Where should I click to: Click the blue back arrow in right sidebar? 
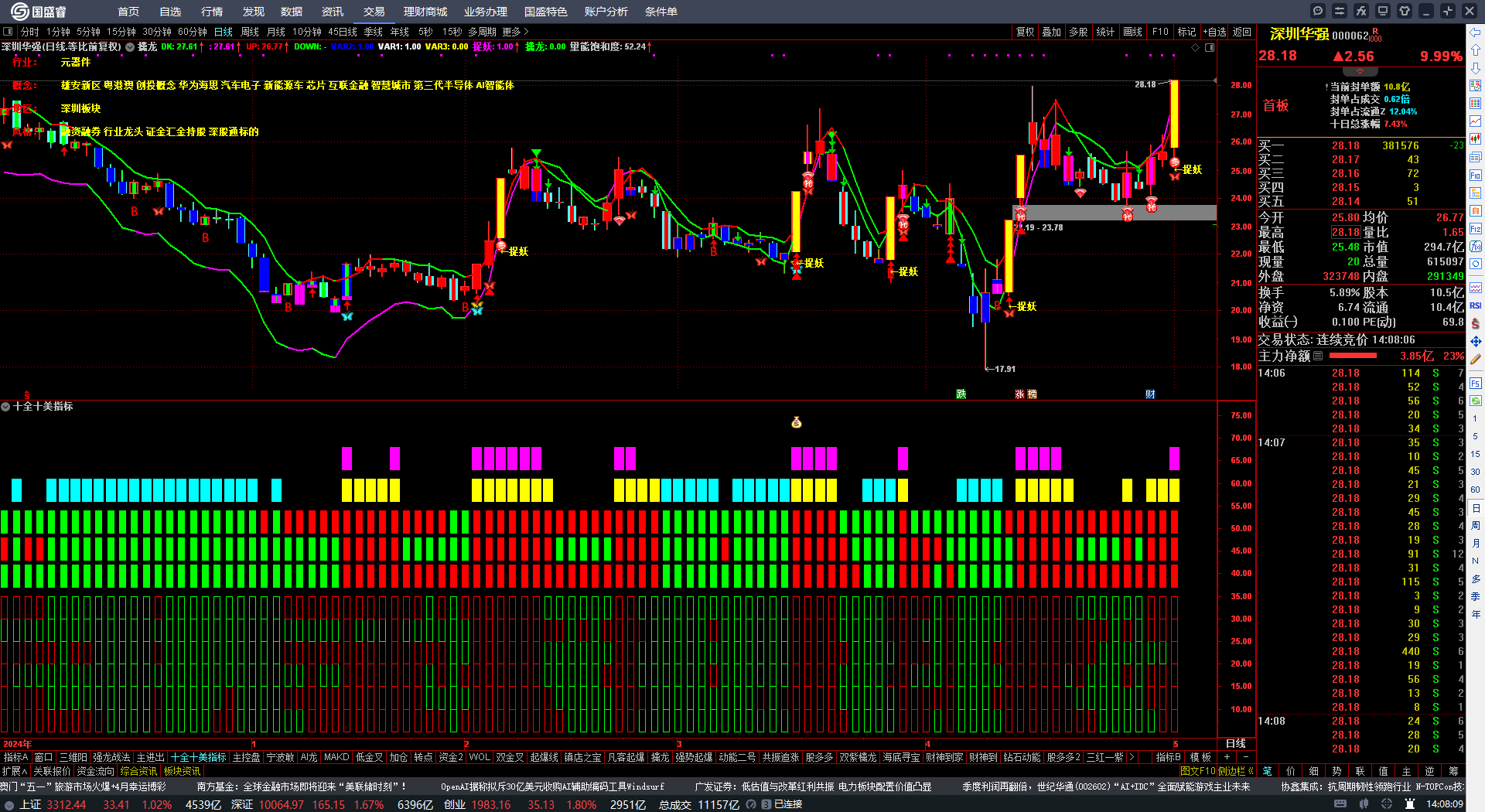(1476, 32)
